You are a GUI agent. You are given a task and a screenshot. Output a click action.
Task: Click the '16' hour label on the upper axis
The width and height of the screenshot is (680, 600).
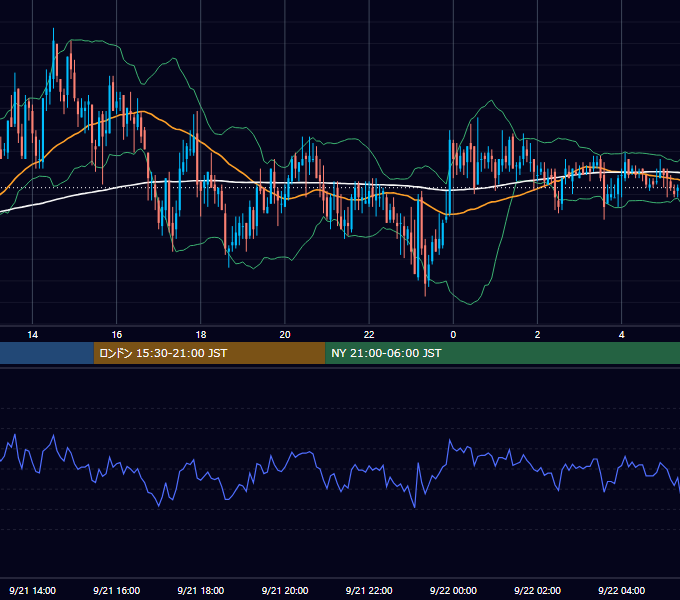tap(117, 335)
